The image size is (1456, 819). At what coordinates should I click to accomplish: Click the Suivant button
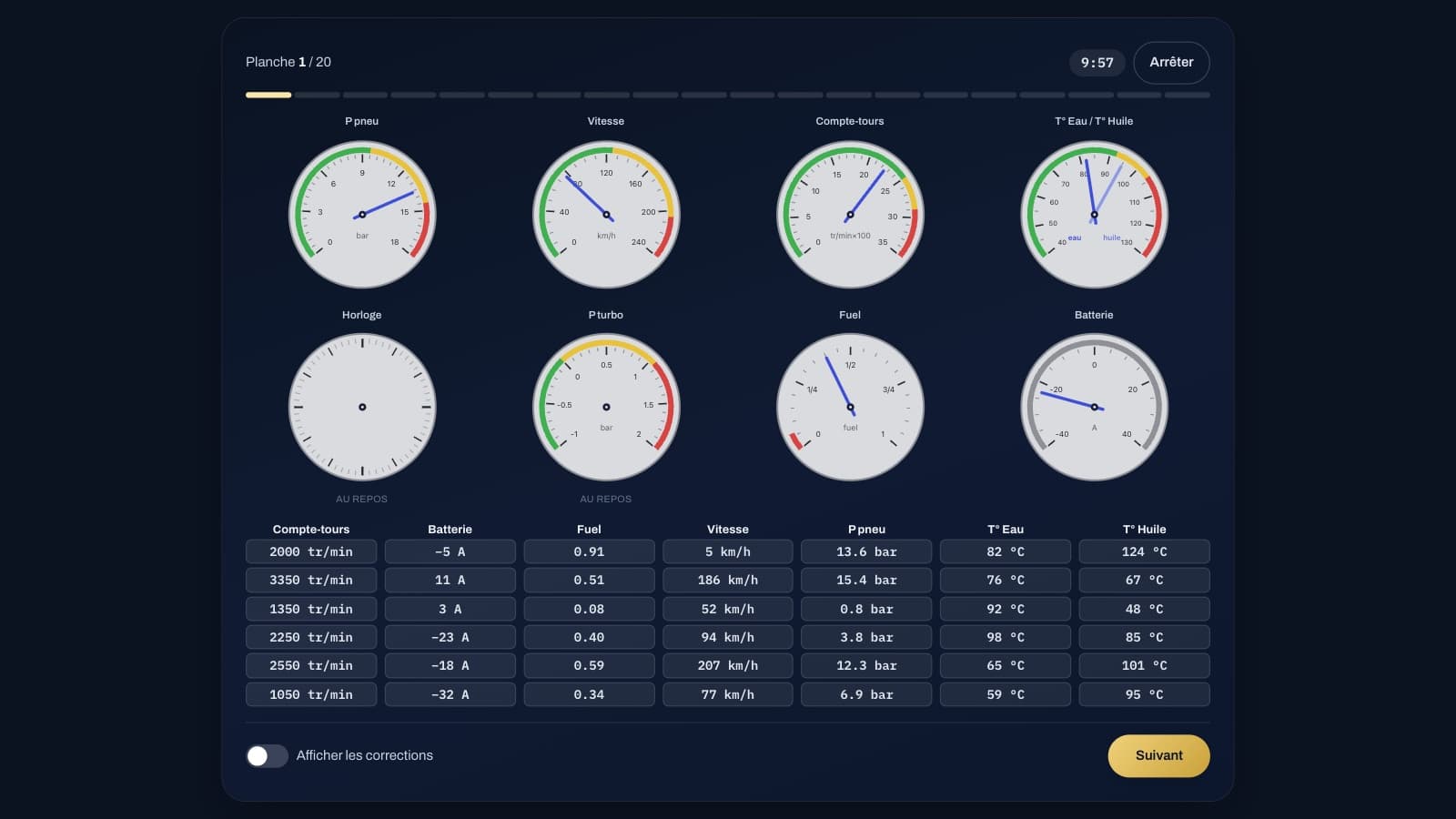point(1158,755)
